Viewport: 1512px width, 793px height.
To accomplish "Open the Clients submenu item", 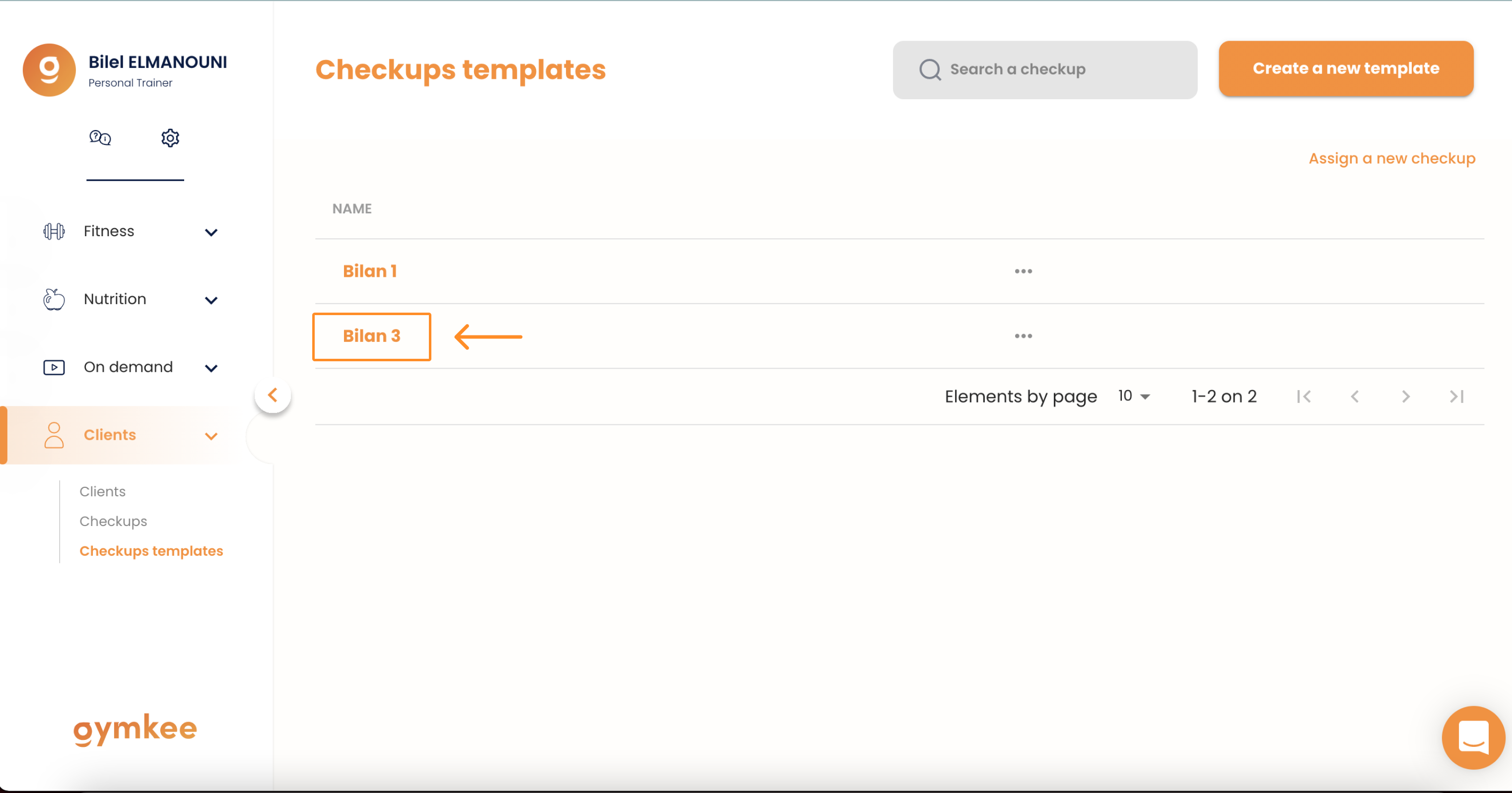I will [x=103, y=491].
